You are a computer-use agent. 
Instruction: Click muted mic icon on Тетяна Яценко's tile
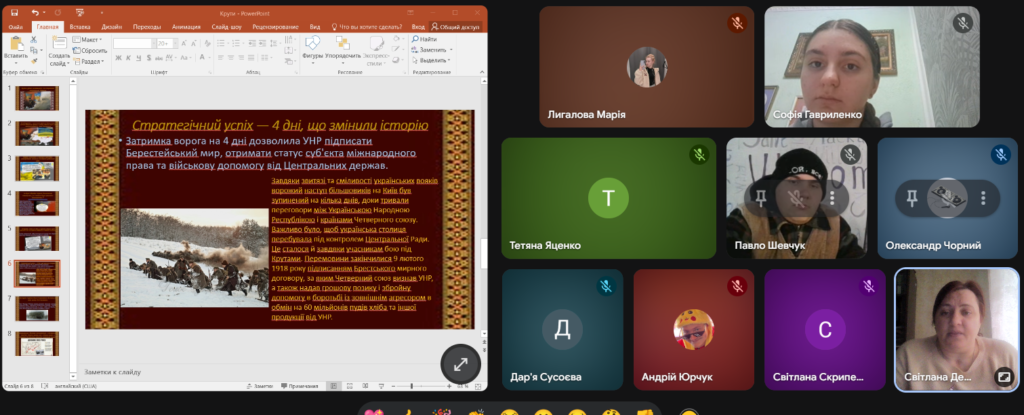(698, 155)
